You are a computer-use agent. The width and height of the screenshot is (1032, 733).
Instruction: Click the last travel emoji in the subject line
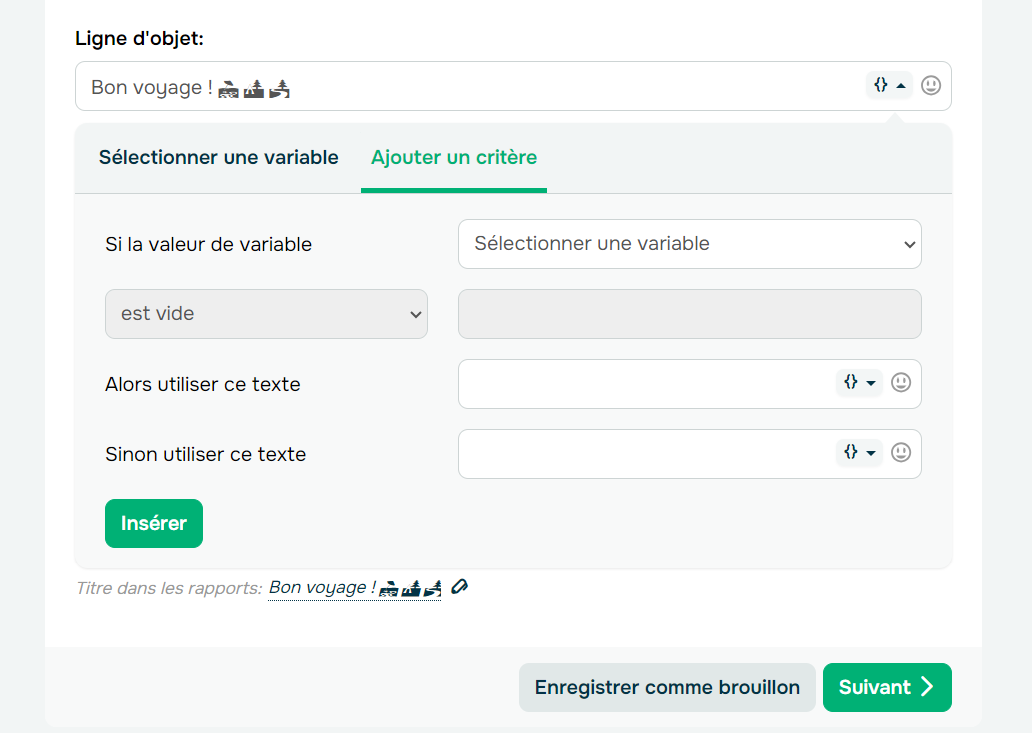279,88
